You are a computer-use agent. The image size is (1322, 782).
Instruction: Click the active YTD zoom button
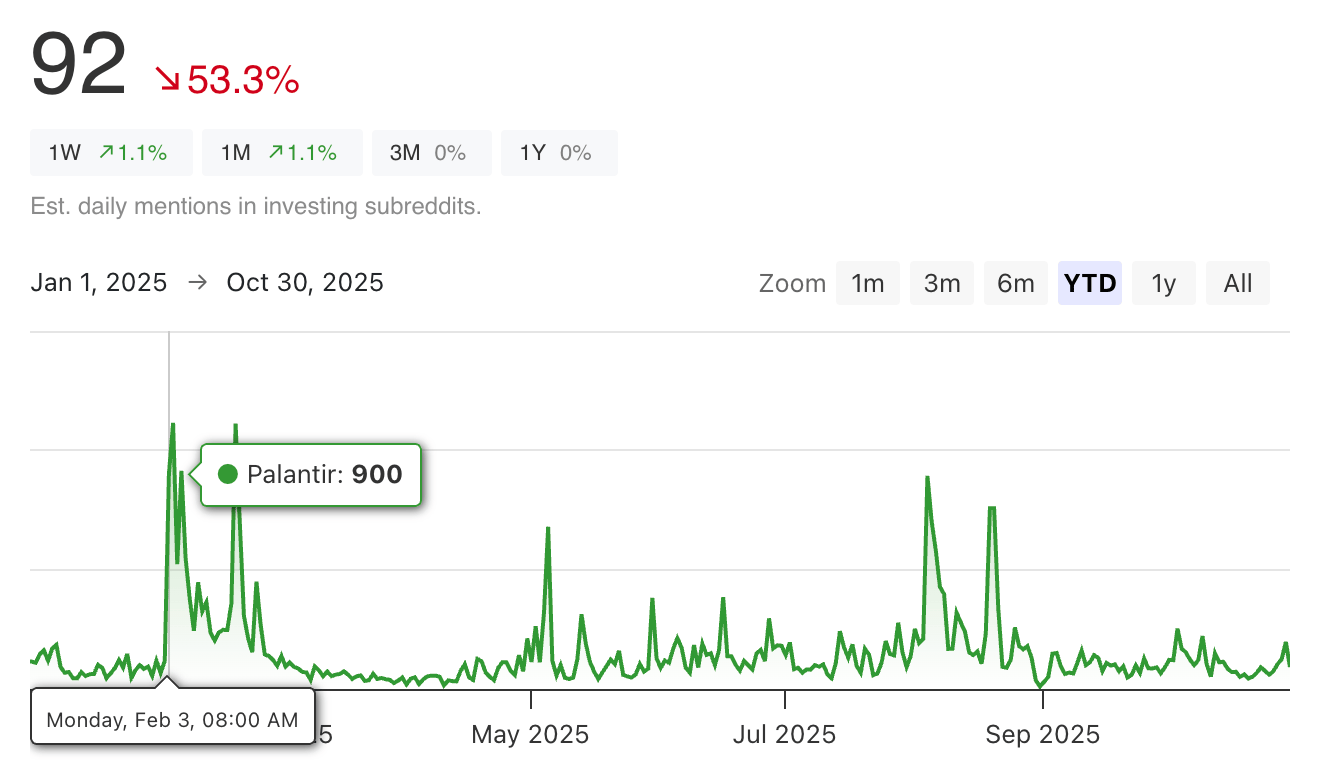[1090, 283]
